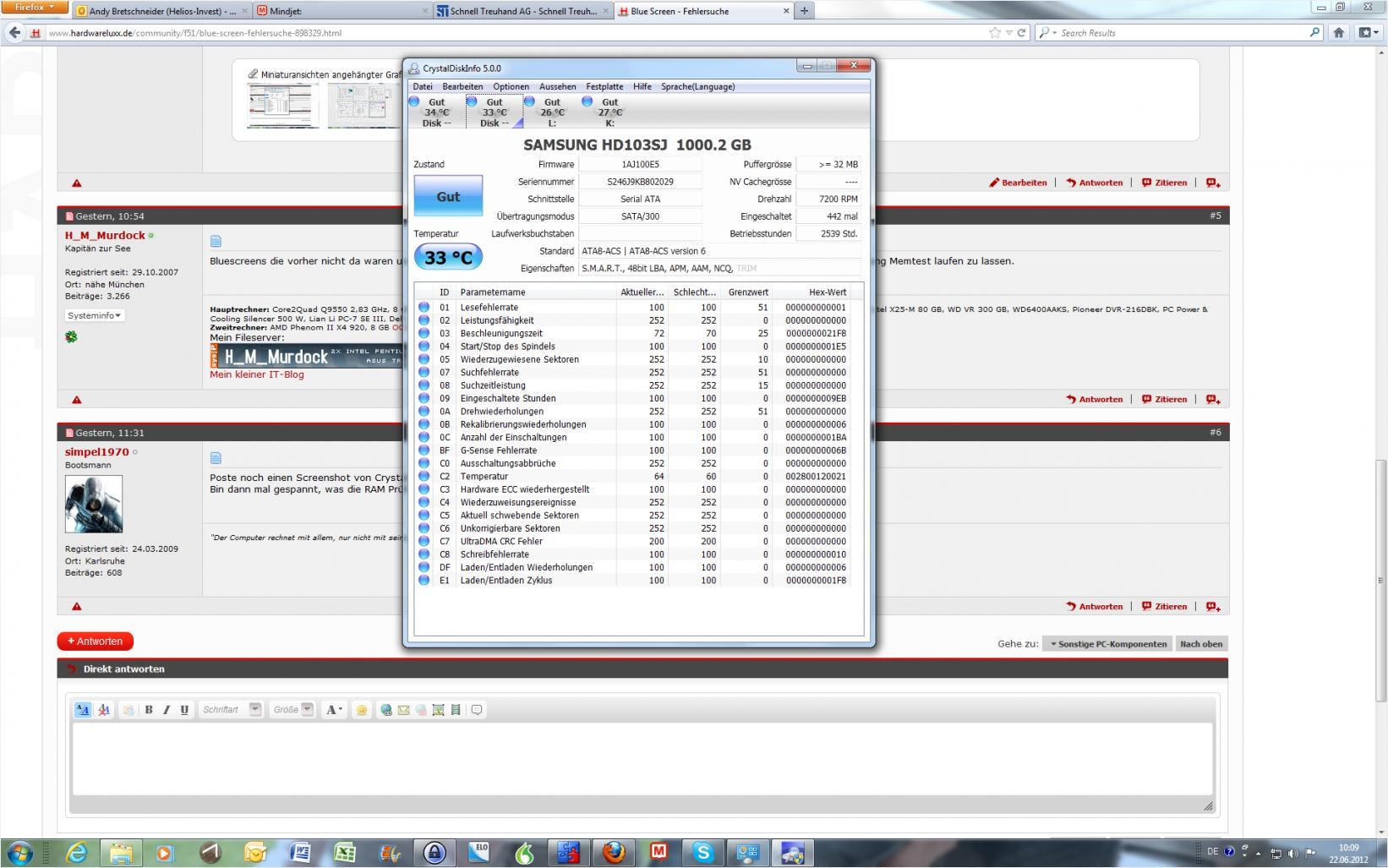Open Windows Explorer folder icon in the taskbar
Image resolution: width=1388 pixels, height=868 pixels.
(121, 853)
